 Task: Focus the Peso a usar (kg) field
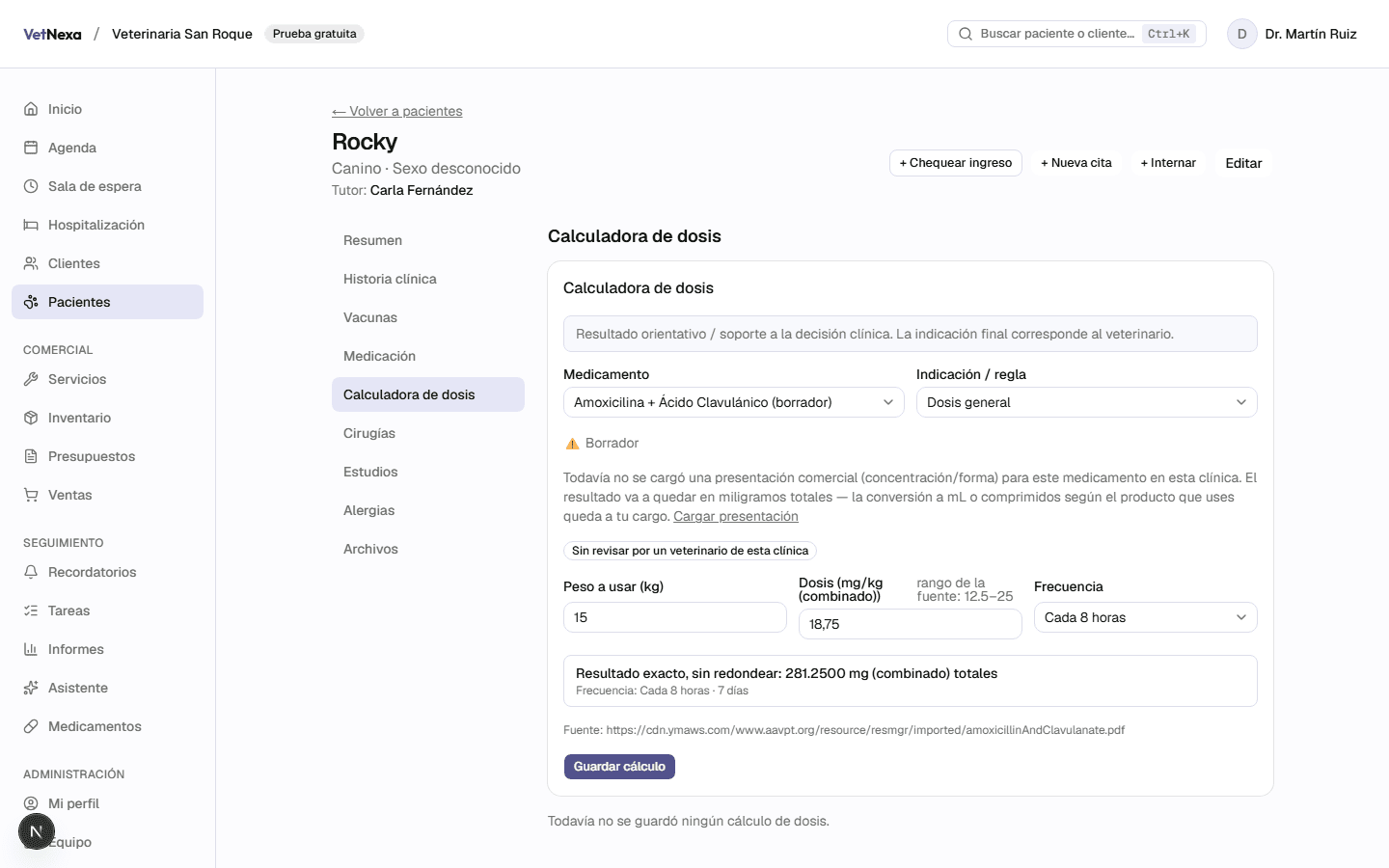[x=675, y=617]
